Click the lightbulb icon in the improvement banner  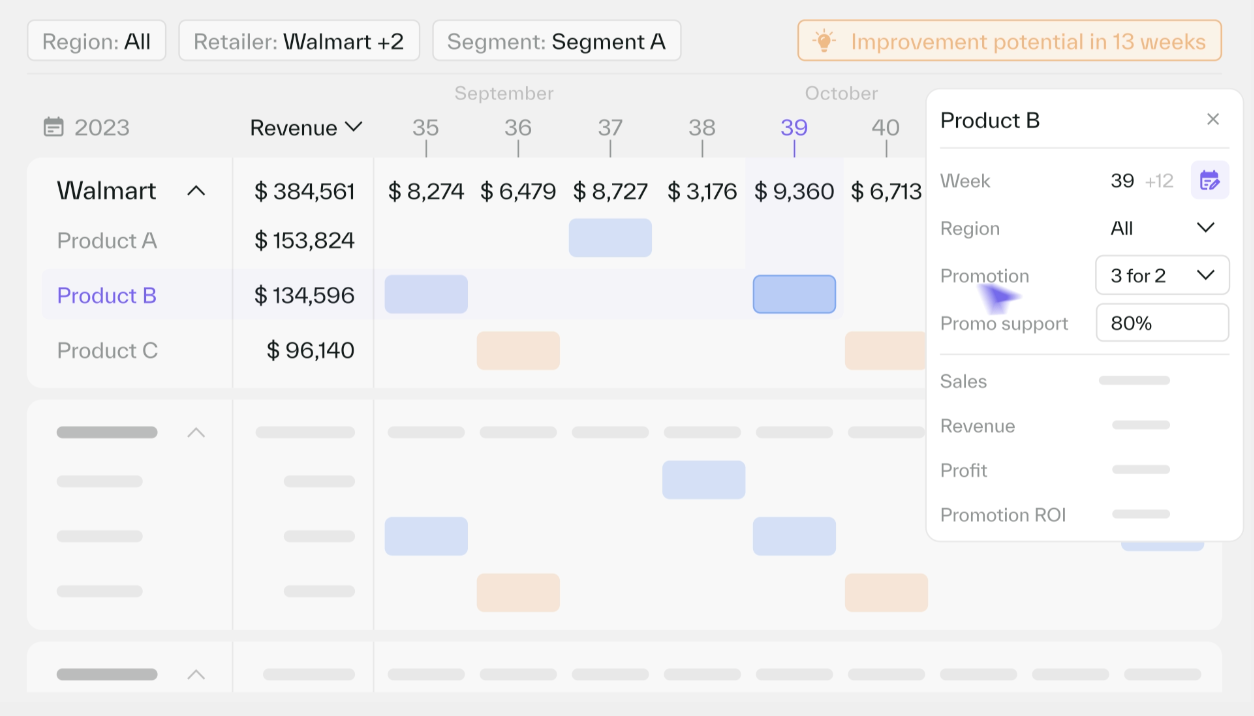pyautogui.click(x=824, y=41)
